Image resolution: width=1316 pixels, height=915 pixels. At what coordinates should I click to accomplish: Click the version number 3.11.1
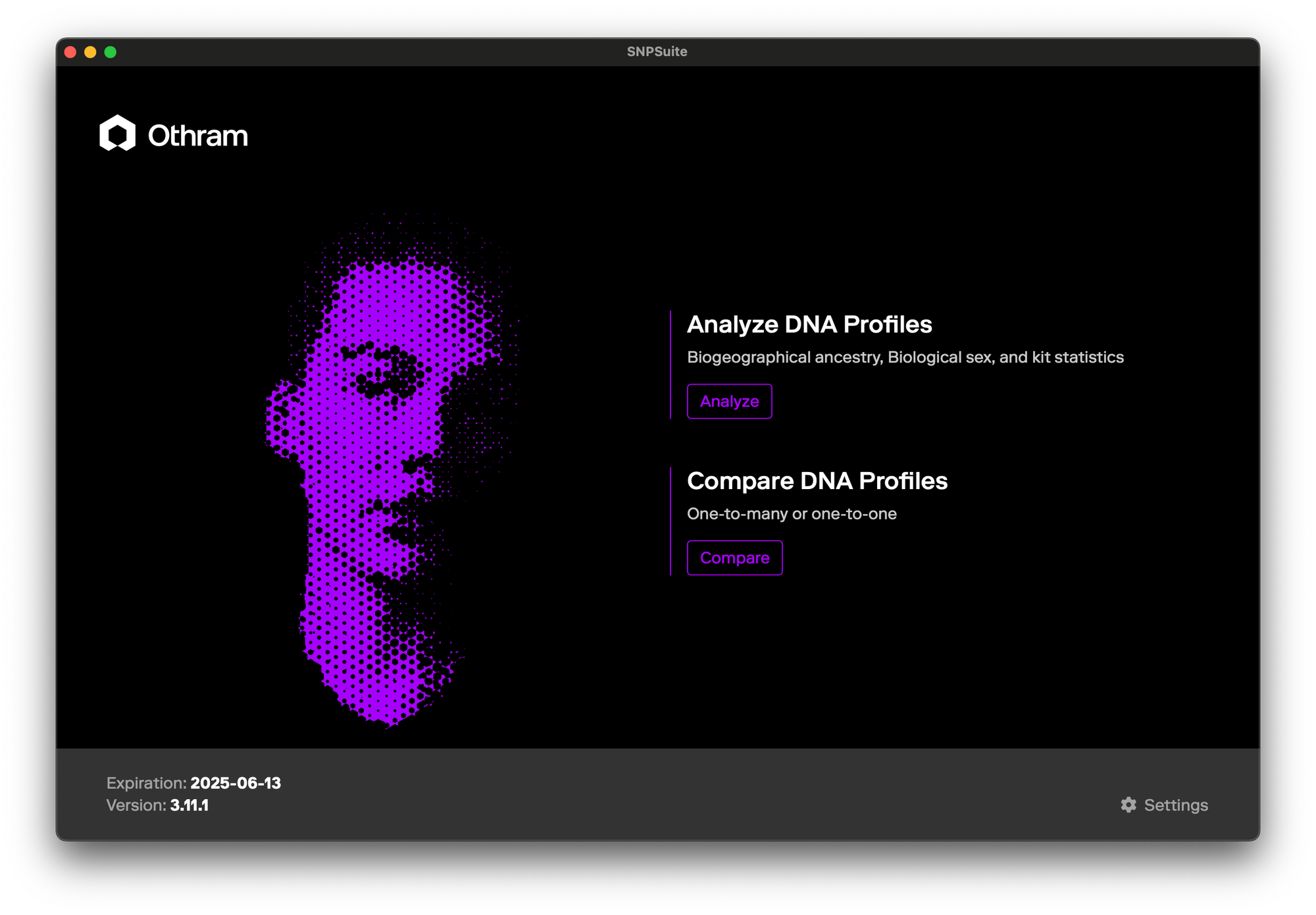[189, 806]
